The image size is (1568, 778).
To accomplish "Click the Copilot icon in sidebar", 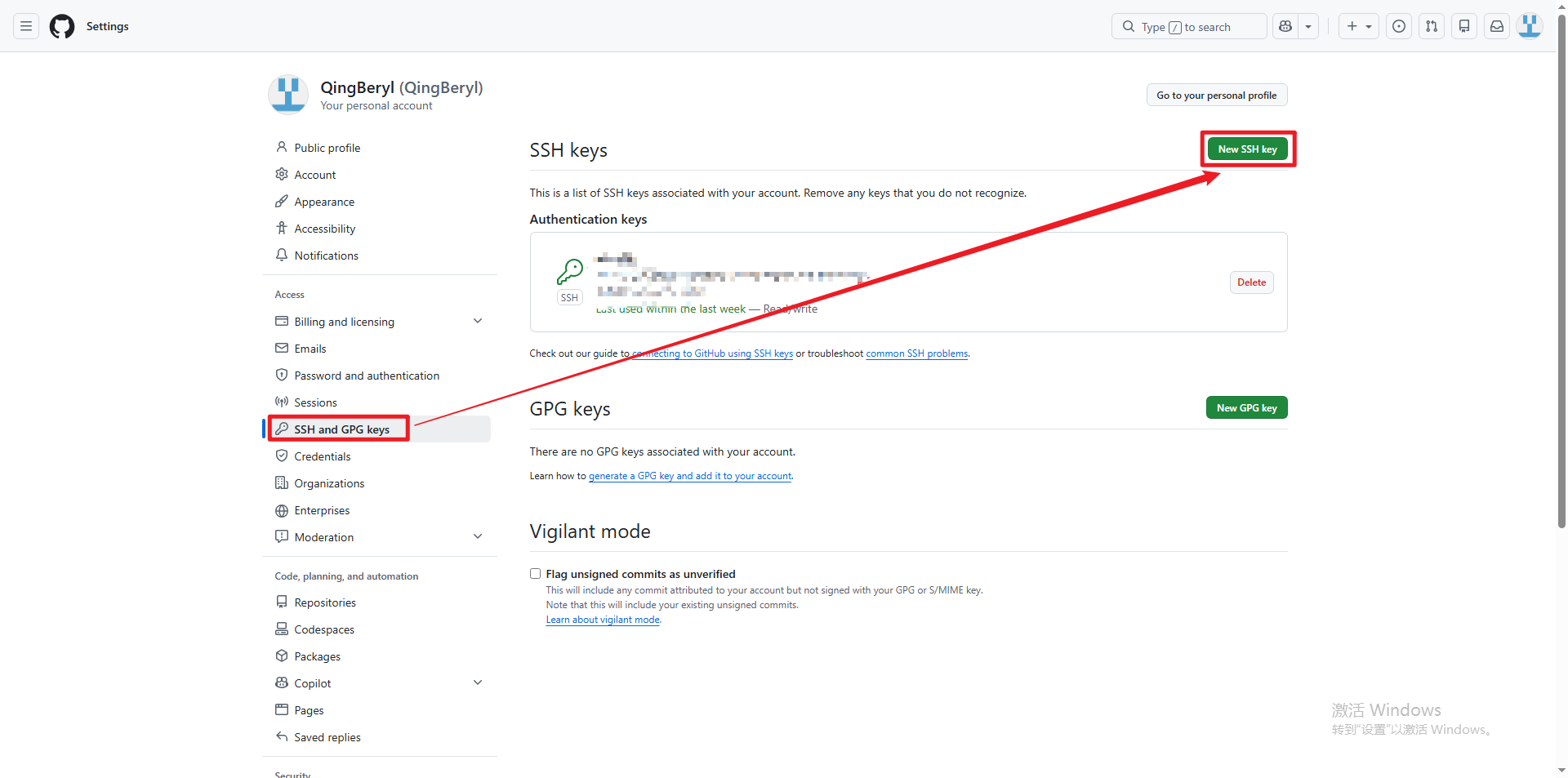I will pos(282,682).
